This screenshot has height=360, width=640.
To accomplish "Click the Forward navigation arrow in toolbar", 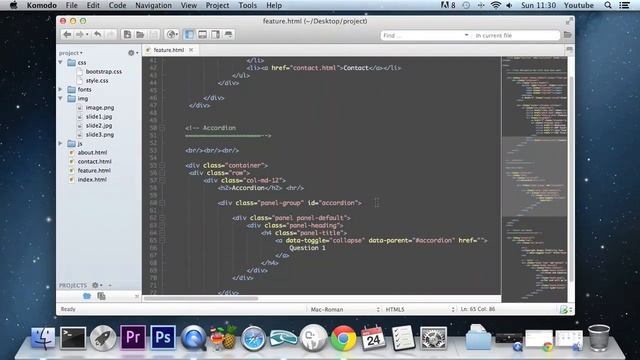I will 80,35.
